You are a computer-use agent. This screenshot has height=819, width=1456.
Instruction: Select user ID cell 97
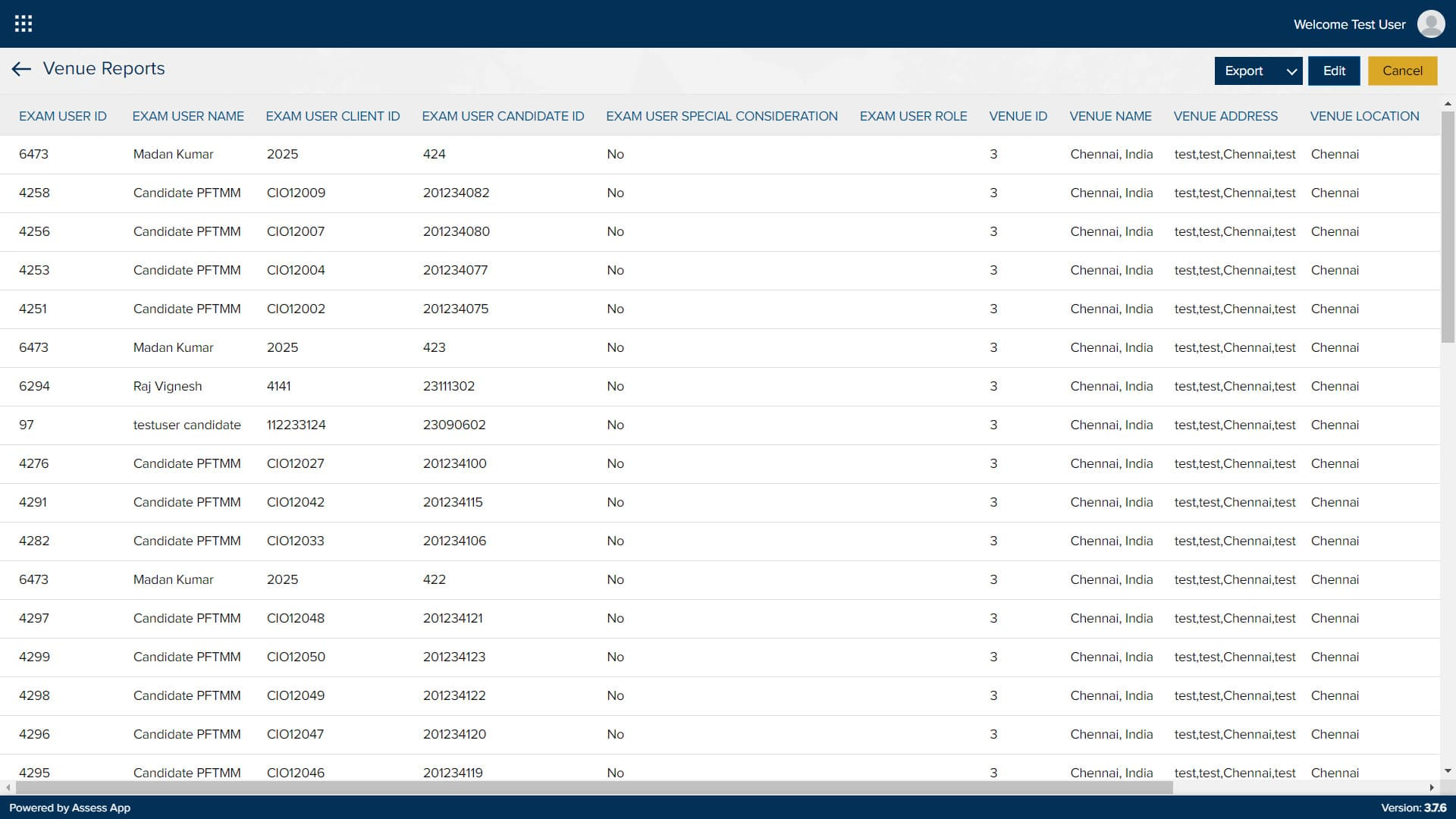click(27, 425)
